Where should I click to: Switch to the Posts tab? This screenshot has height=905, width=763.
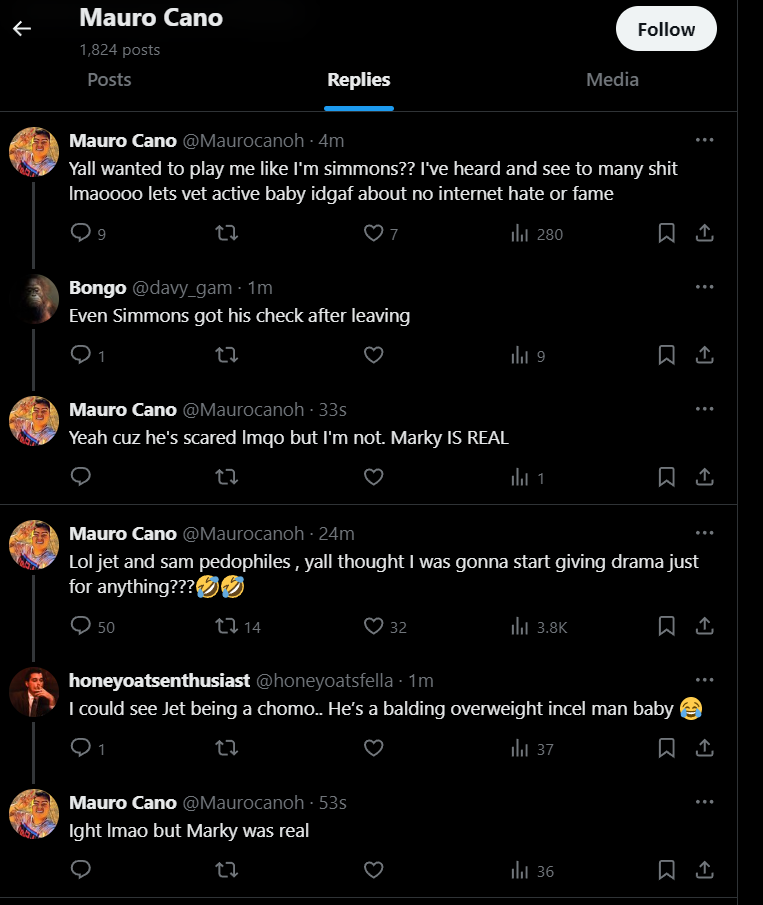tap(109, 80)
